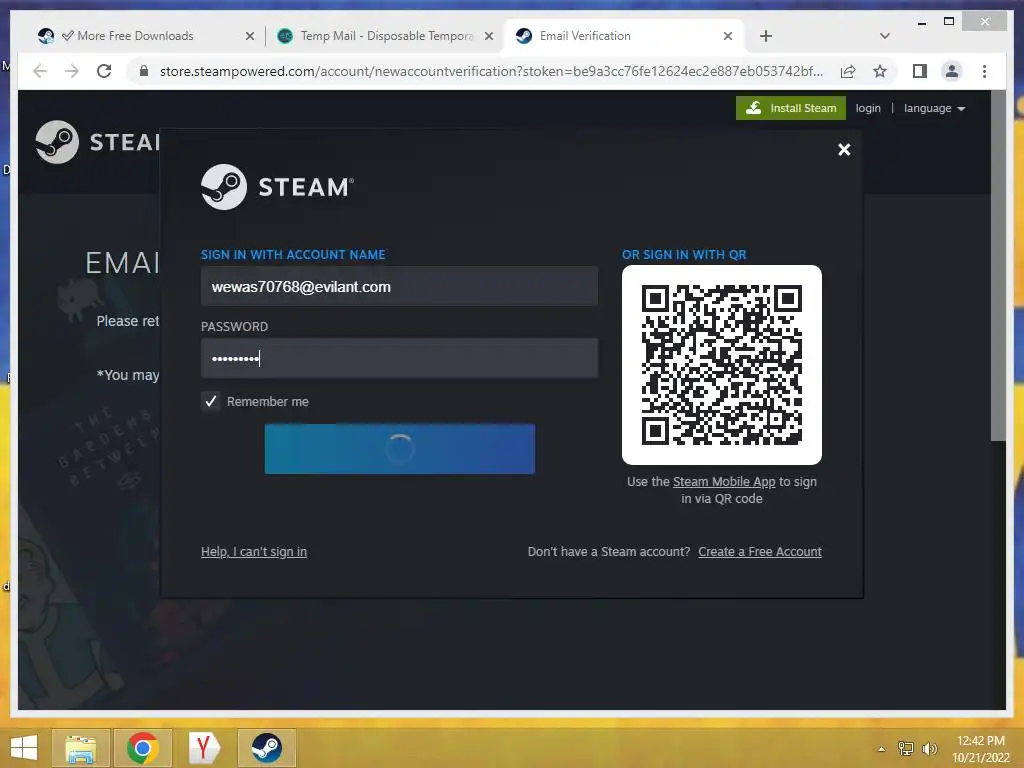Open Yandex browser from taskbar

204,748
